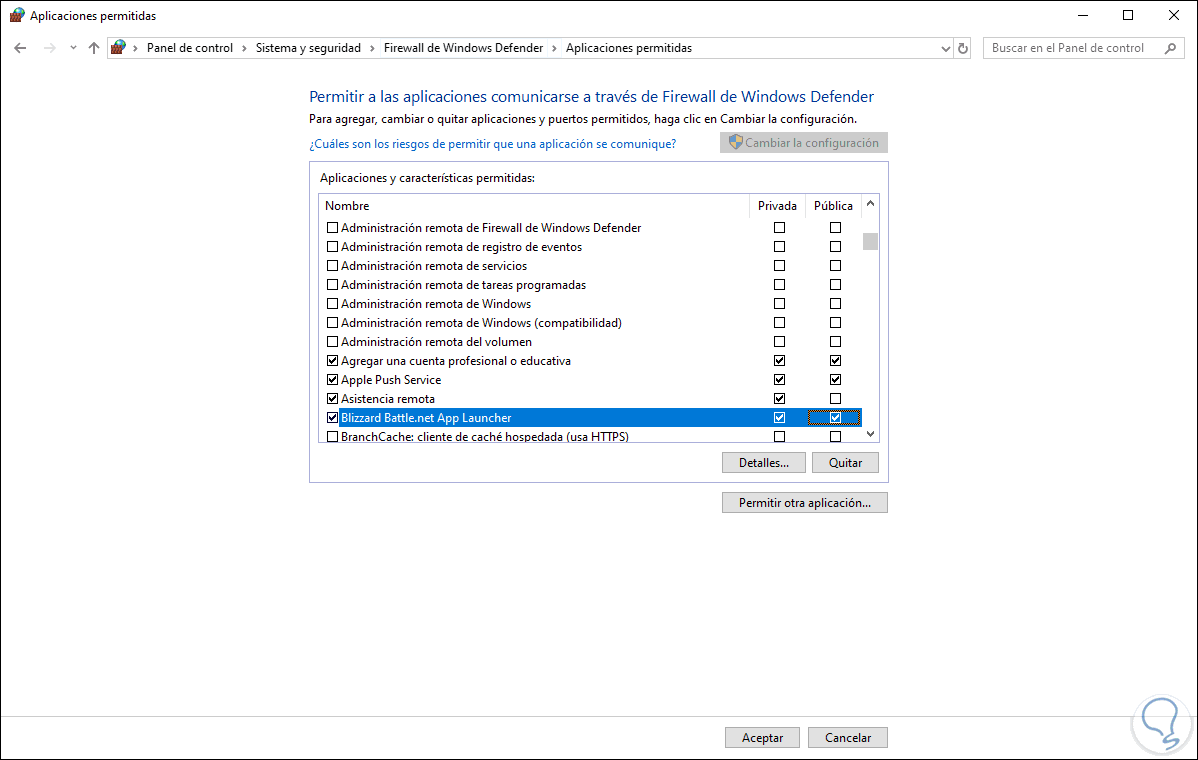Click the forward navigation arrow

coord(48,47)
